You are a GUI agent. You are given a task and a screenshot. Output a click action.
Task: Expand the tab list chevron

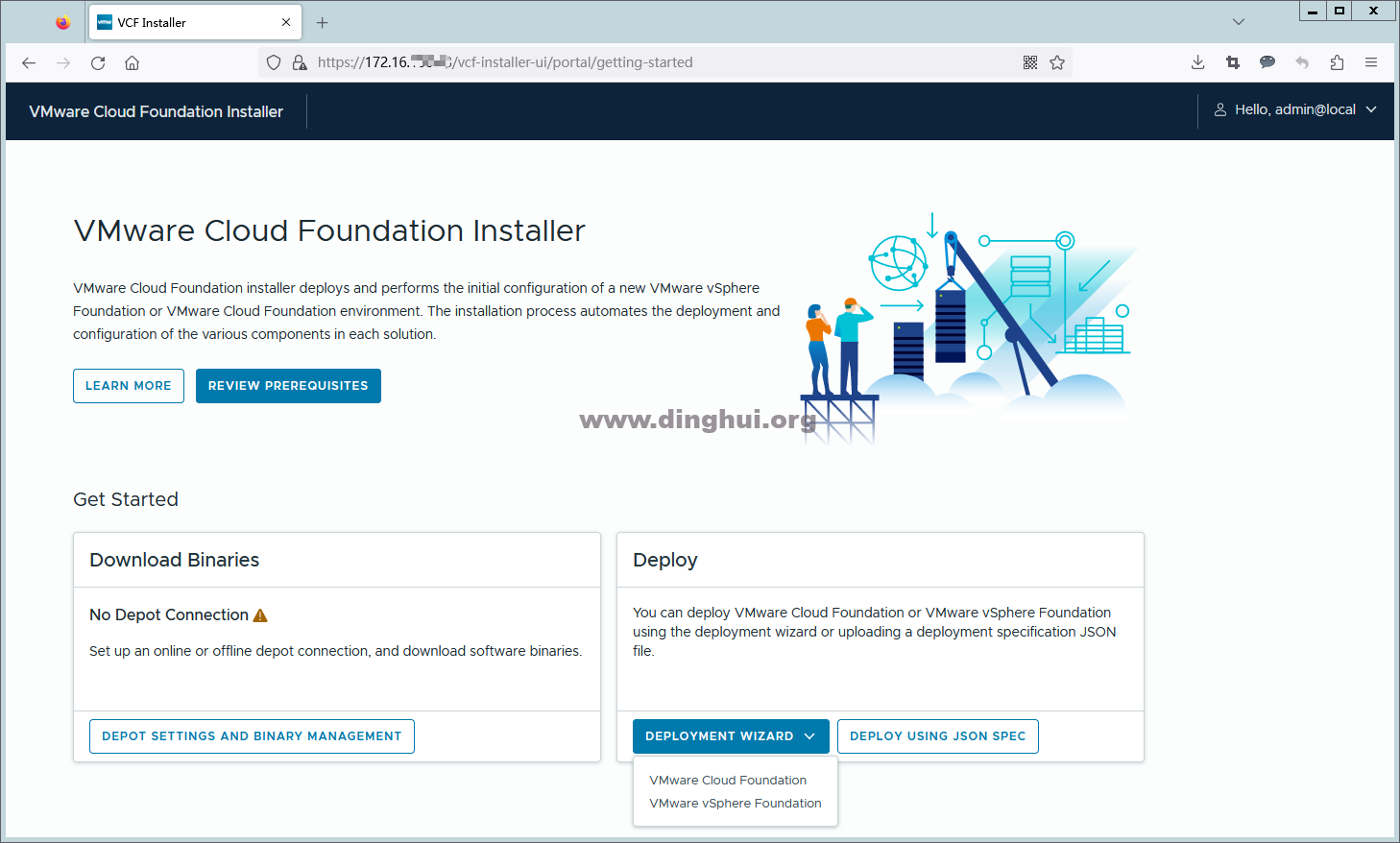tap(1239, 22)
